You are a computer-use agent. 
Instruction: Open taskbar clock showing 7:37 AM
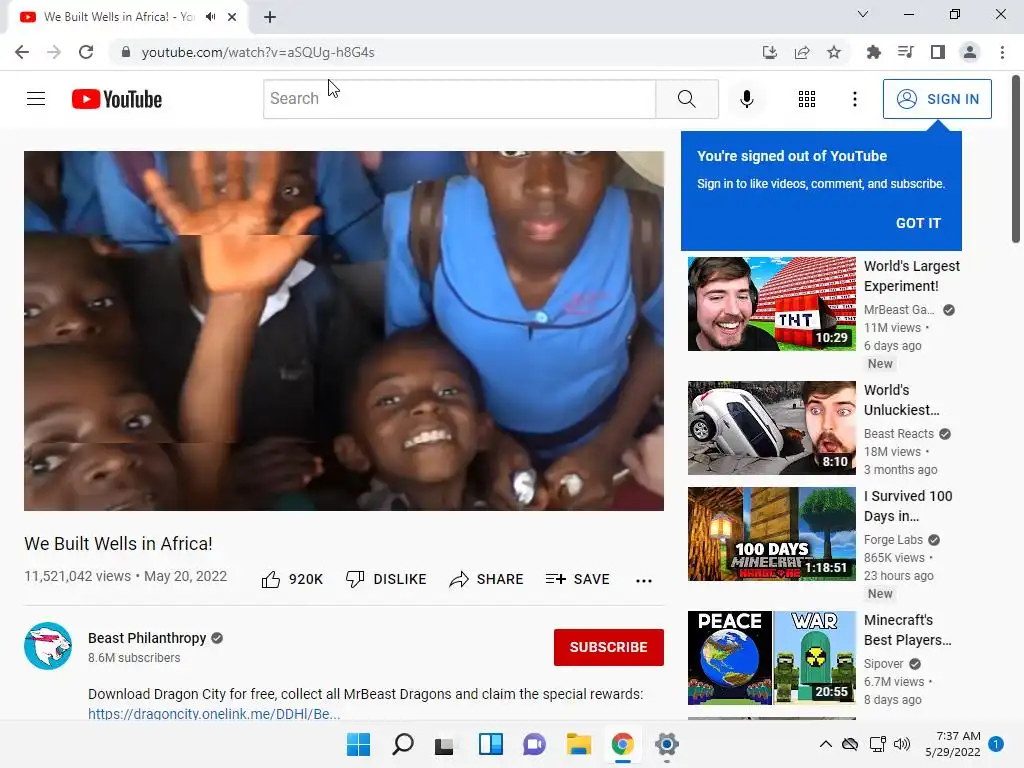(953, 744)
